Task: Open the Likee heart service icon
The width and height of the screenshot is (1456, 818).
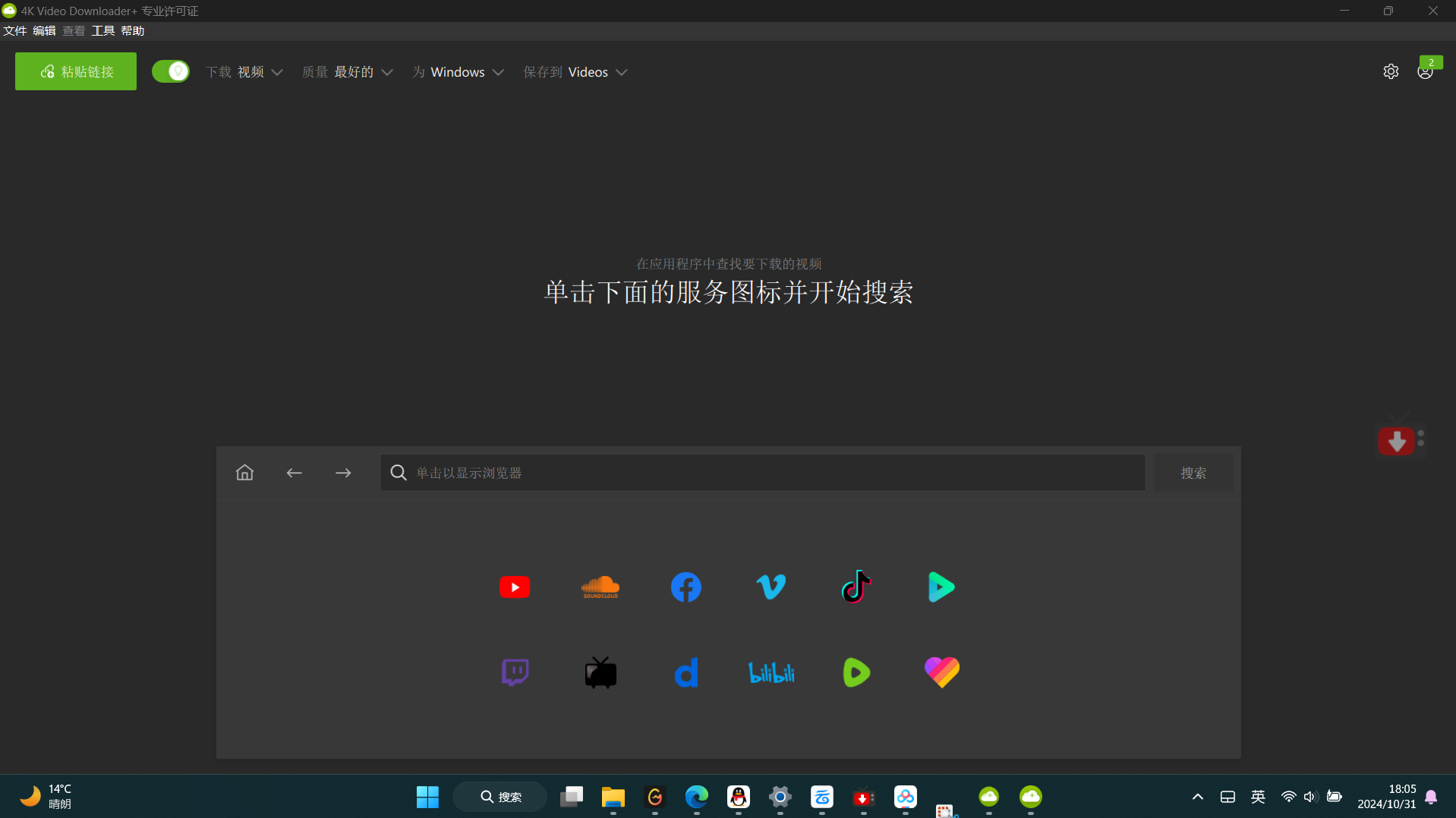Action: tap(942, 672)
